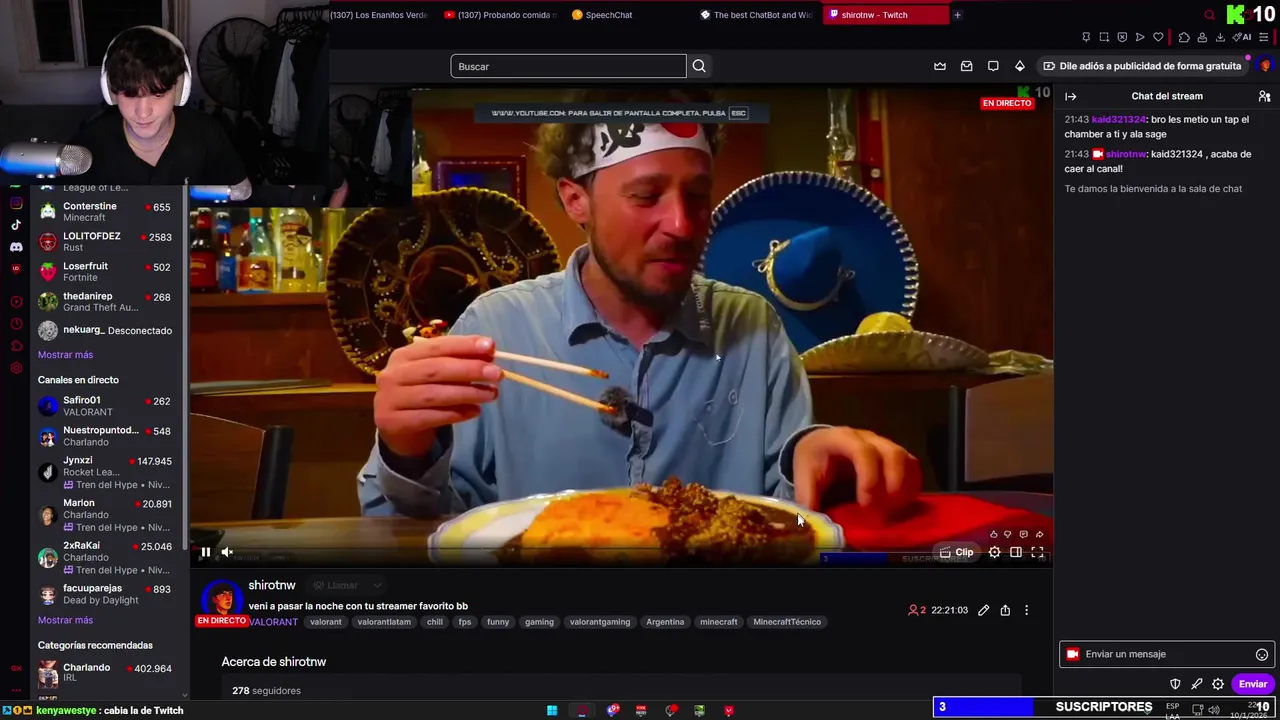Open the Prime loot crown icon
This screenshot has width=1280, height=720.
[940, 66]
